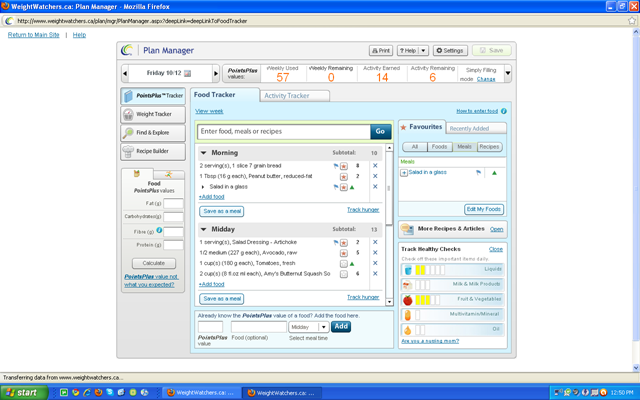Click the Fruit & Vegetables check progress bar
Screen dimensions: 640x400
click(427, 300)
